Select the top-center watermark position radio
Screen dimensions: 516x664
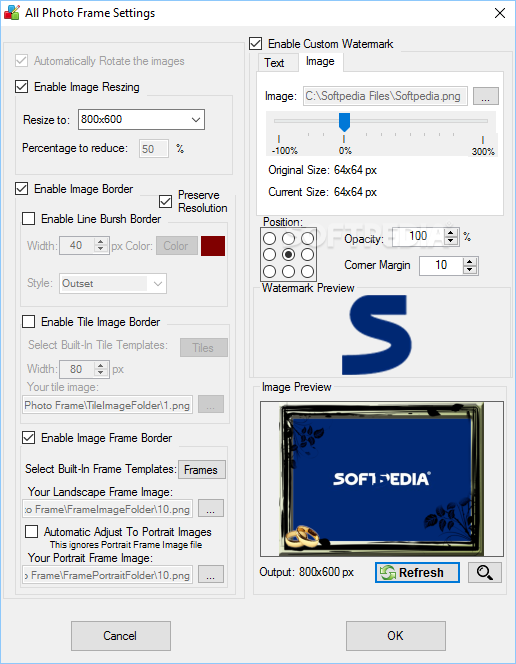click(x=288, y=238)
